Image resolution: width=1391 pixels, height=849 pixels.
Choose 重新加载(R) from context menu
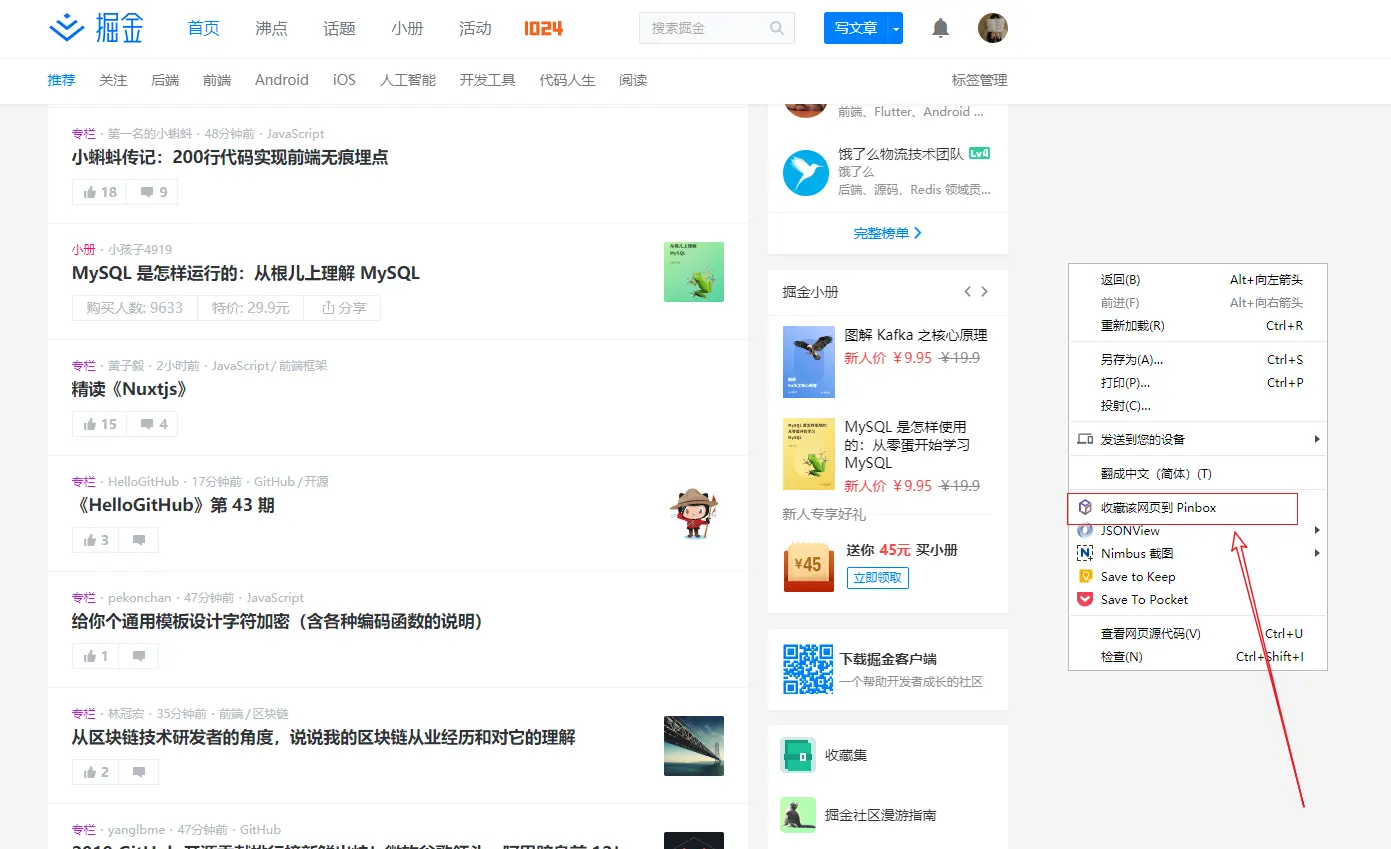(x=1198, y=326)
